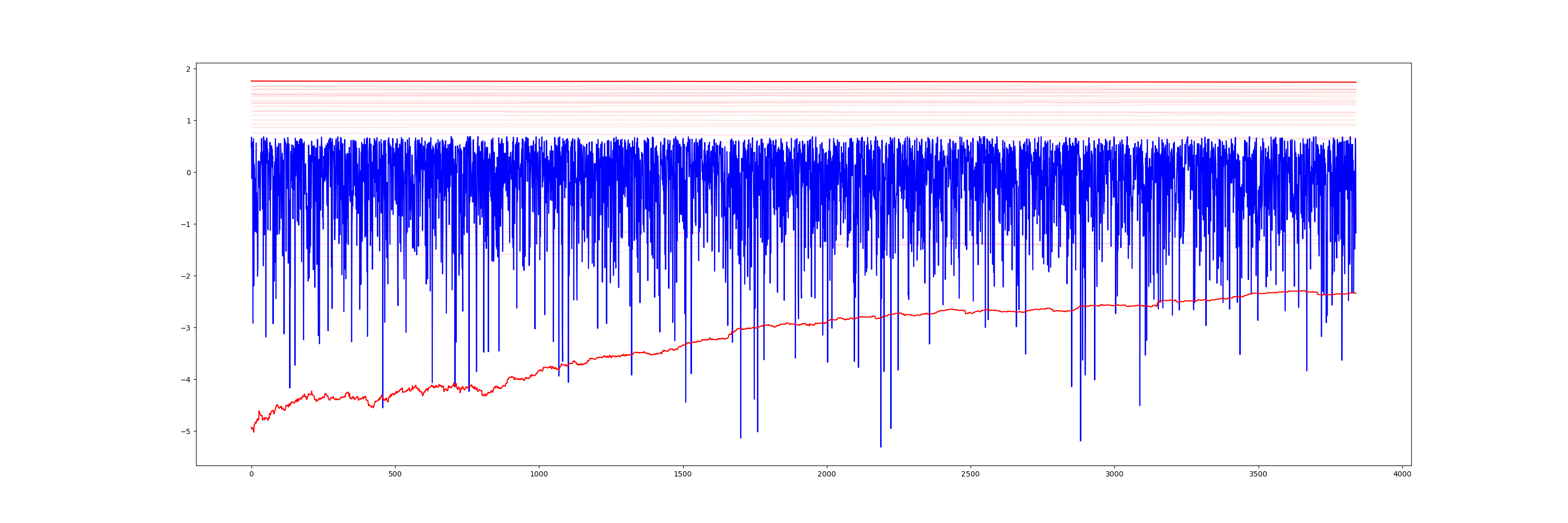The height and width of the screenshot is (523, 1568).
Task: Click the x-axis tick label 1000
Action: [539, 474]
